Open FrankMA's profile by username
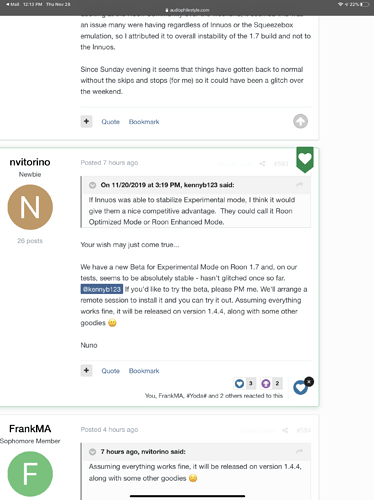Screen dimensions: 374x500 [x=30, y=428]
